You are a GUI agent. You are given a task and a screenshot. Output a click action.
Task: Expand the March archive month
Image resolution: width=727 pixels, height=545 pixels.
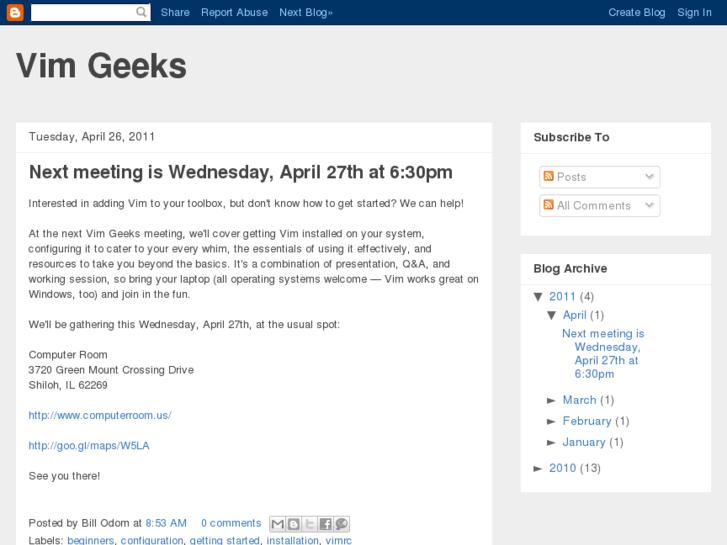[x=552, y=400]
